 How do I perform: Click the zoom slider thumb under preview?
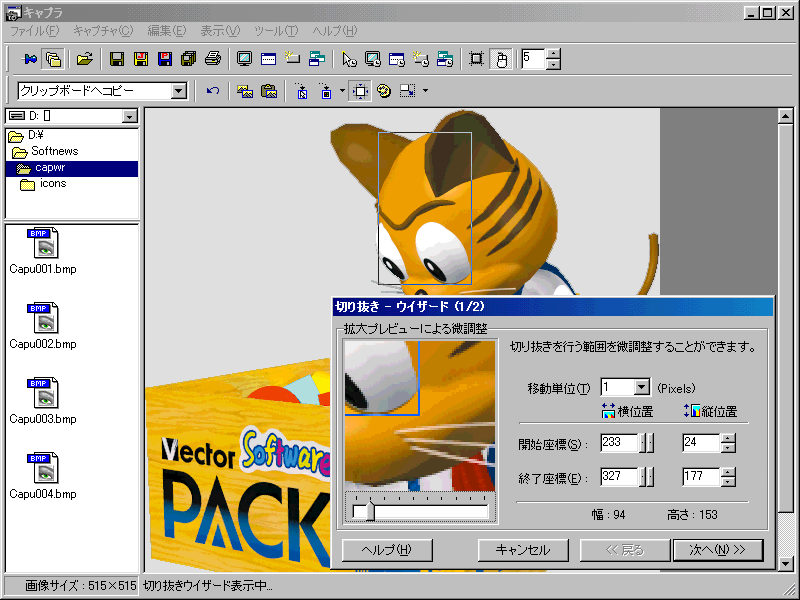tap(370, 511)
